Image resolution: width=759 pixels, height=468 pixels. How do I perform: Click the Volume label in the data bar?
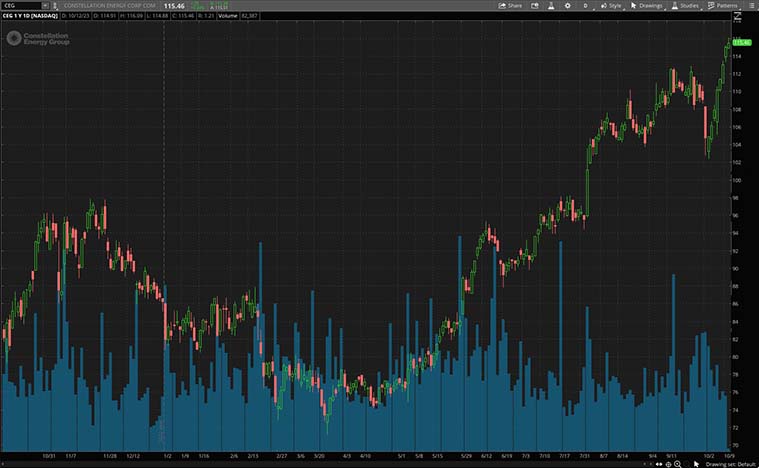[x=227, y=16]
